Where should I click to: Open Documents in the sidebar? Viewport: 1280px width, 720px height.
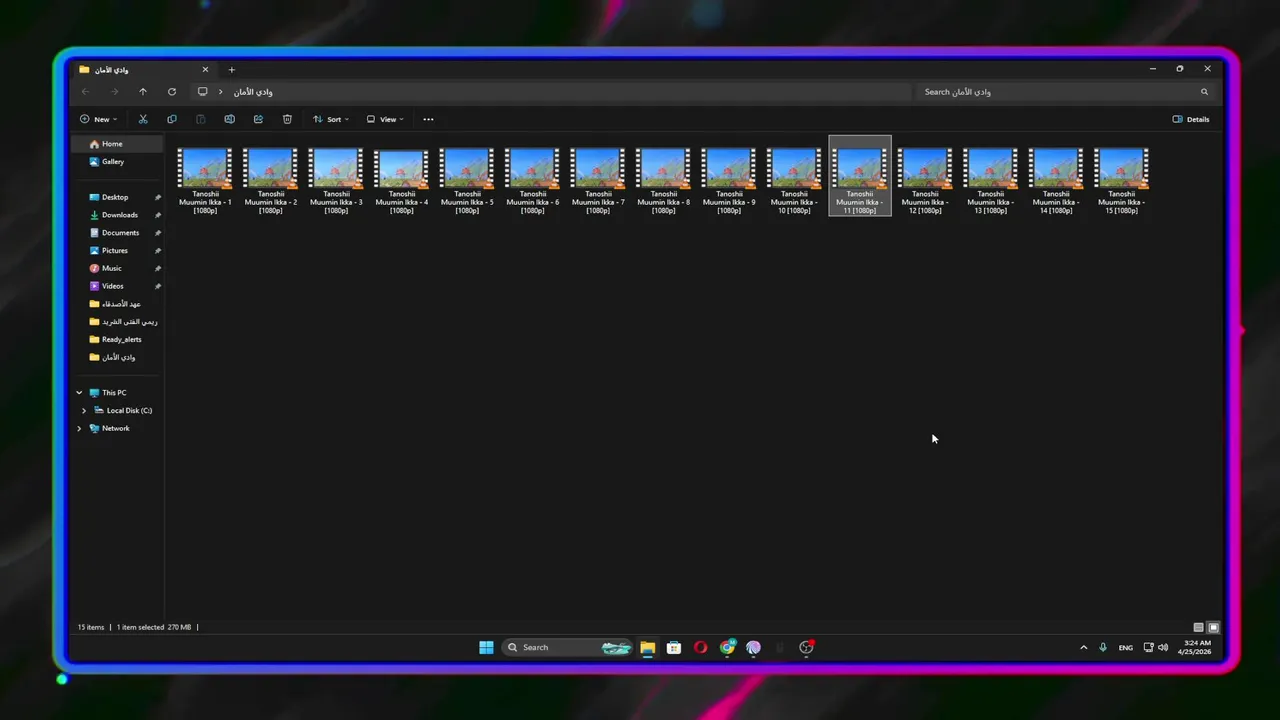pos(116,232)
